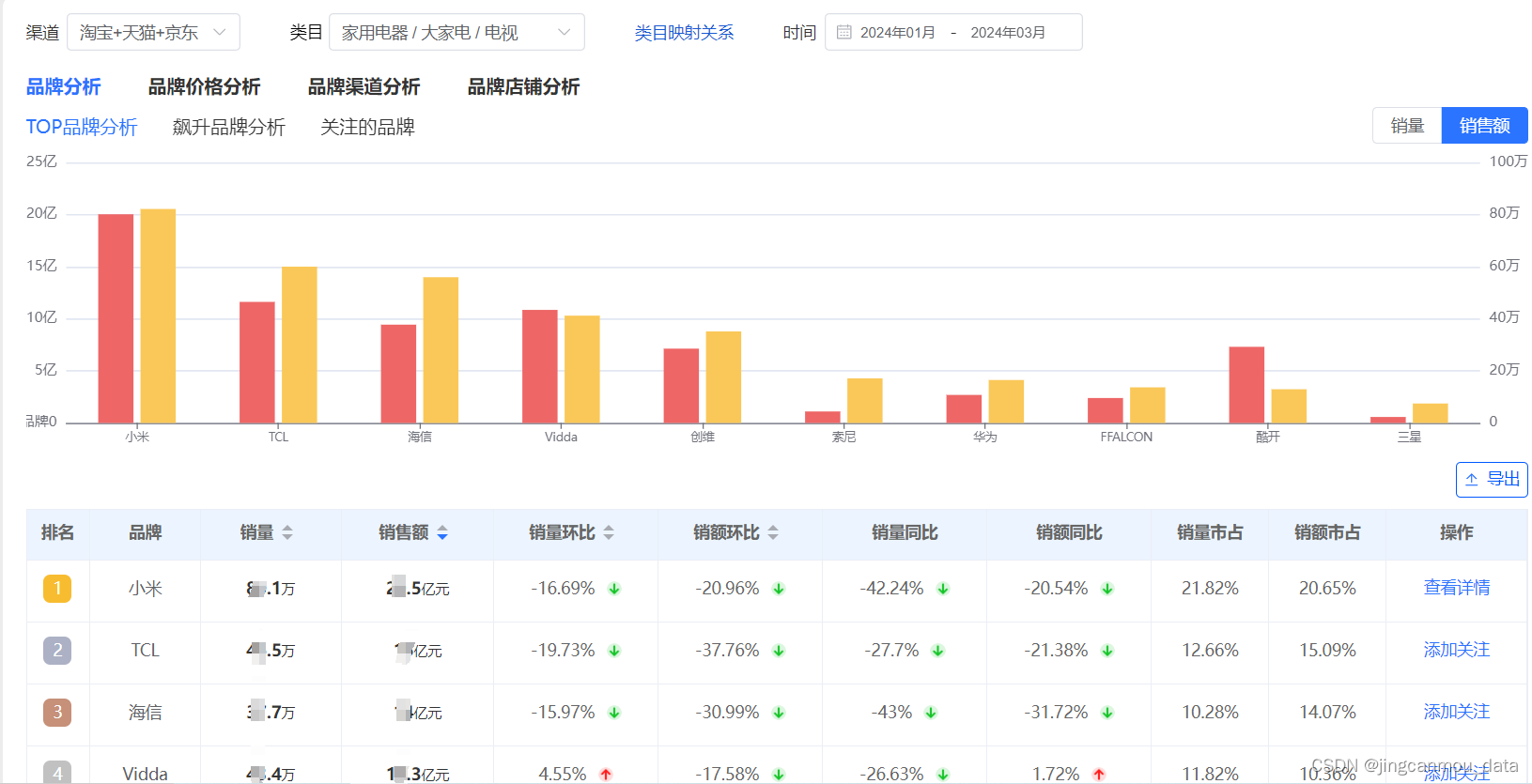Screen dimensions: 1532x784
Task: Click rank badge 3 for 海信
Action: 57,713
